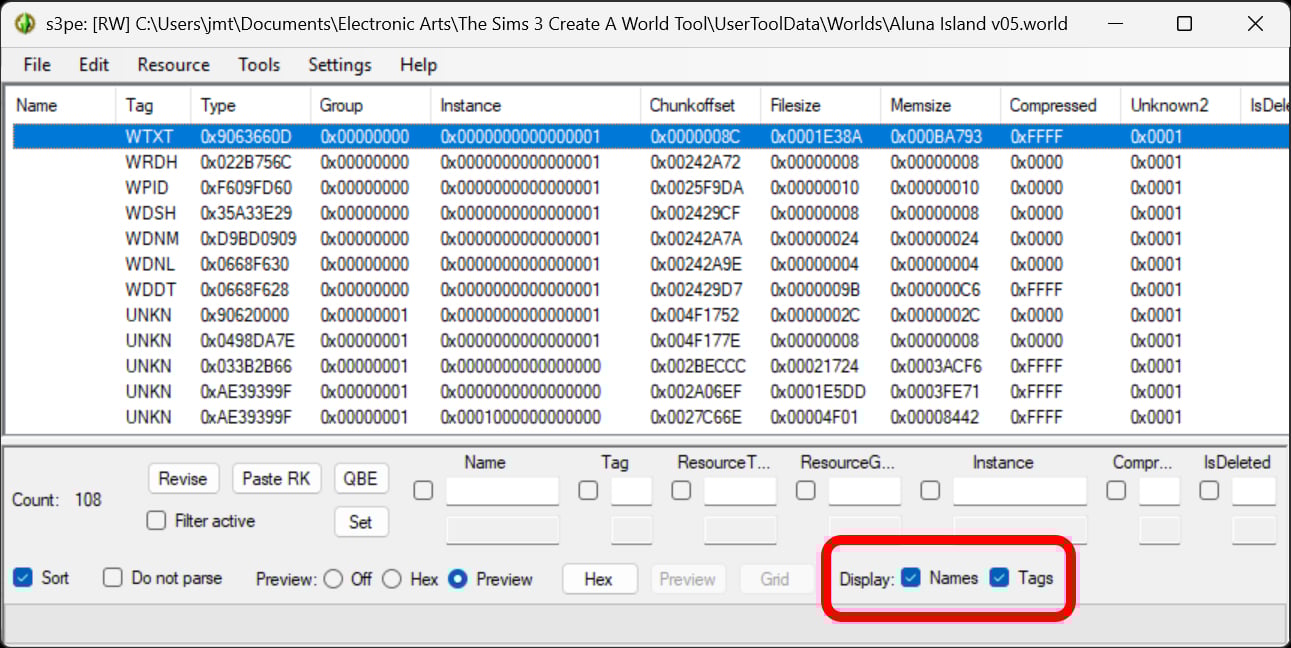1291x648 pixels.
Task: Open the Tools menu
Action: pos(259,65)
